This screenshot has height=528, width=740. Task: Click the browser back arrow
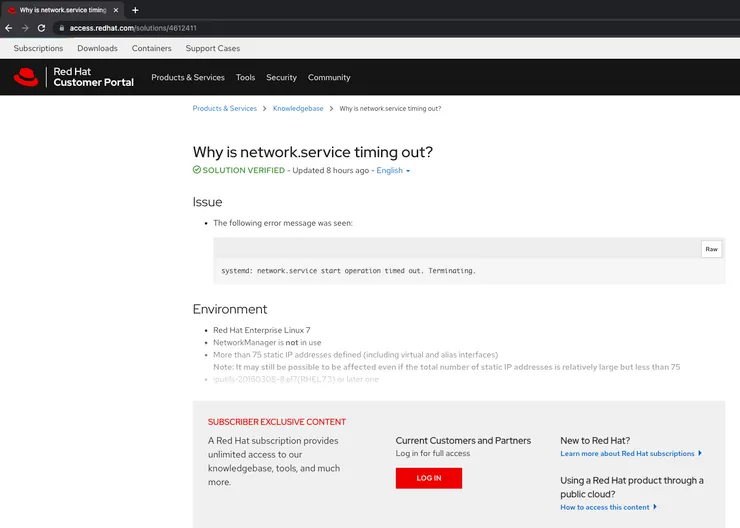tap(8, 28)
